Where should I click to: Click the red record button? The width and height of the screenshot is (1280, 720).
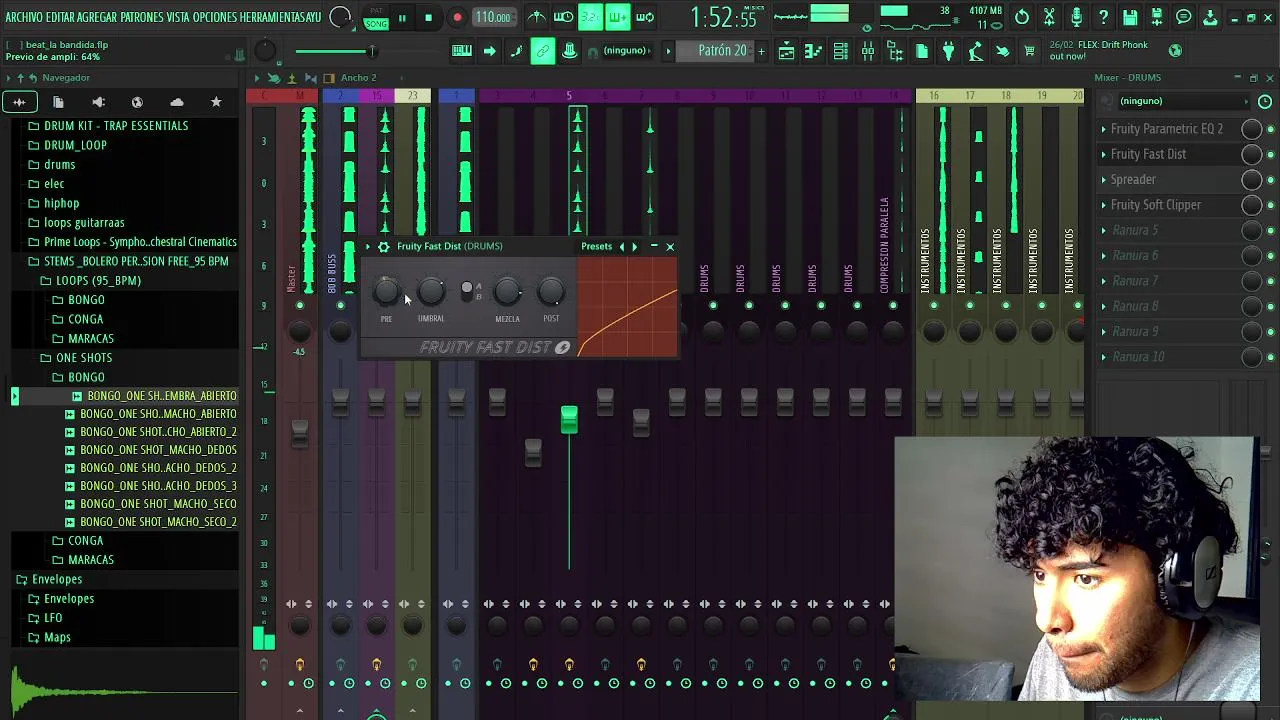pyautogui.click(x=457, y=17)
